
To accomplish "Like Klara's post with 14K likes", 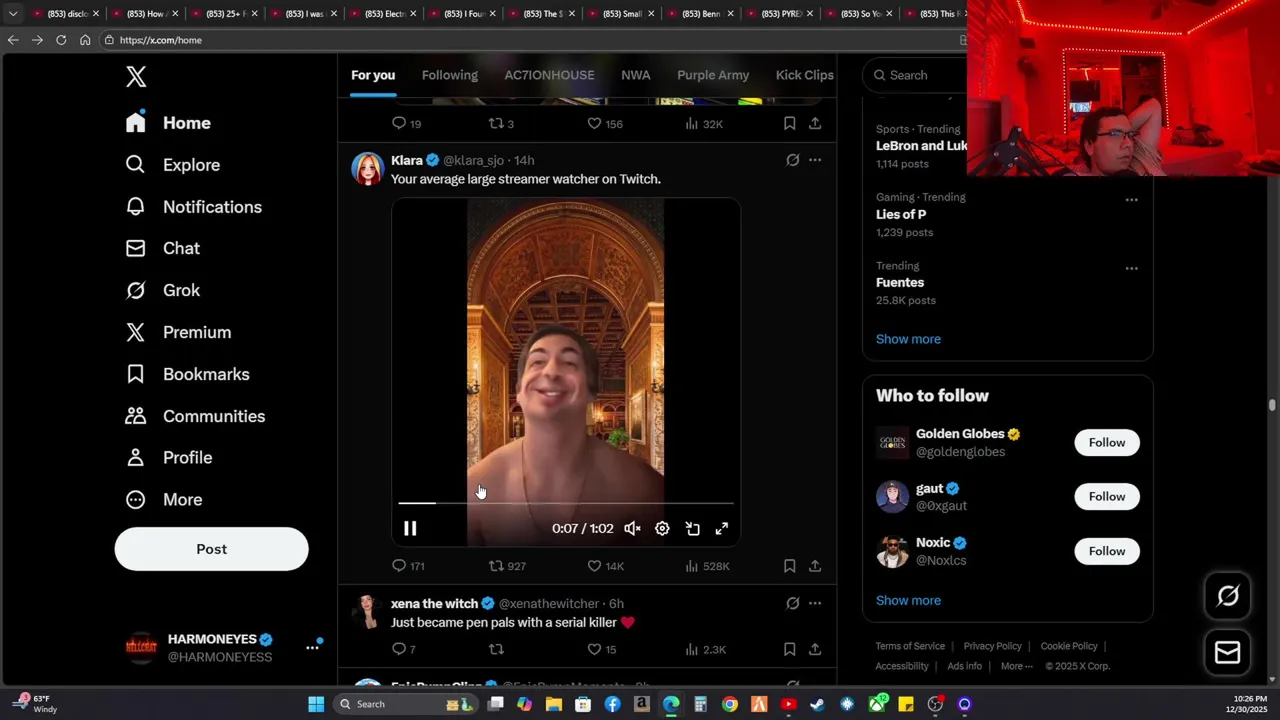I will [605, 566].
